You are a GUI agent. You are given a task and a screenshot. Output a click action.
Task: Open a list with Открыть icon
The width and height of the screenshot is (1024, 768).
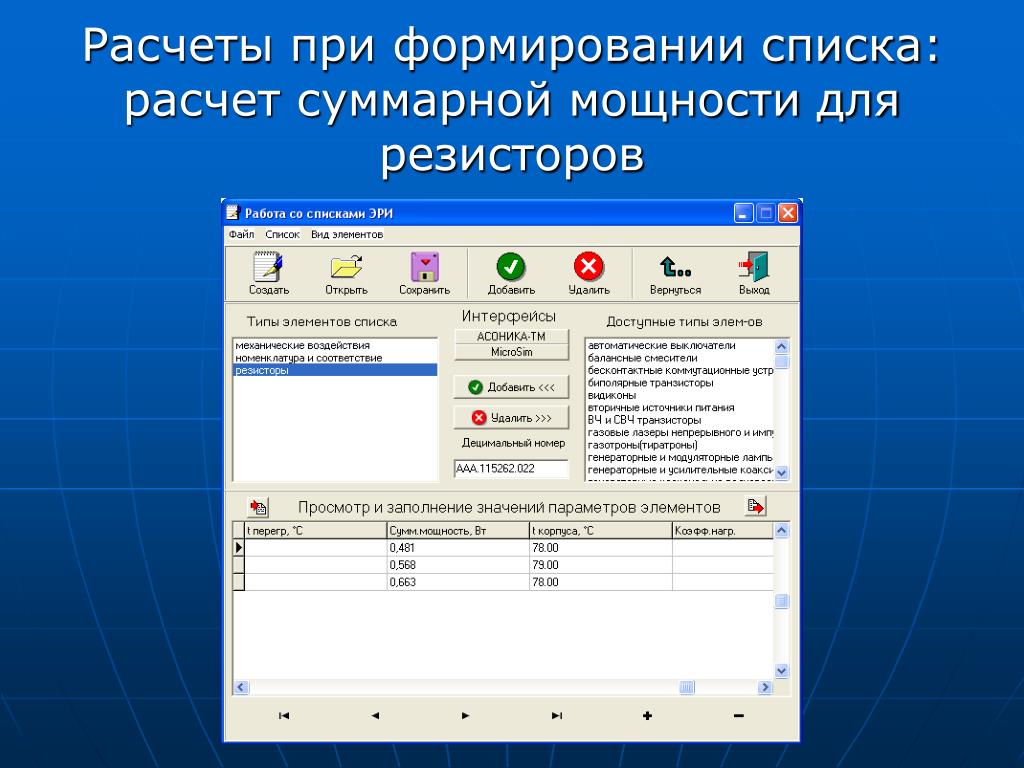coord(346,274)
